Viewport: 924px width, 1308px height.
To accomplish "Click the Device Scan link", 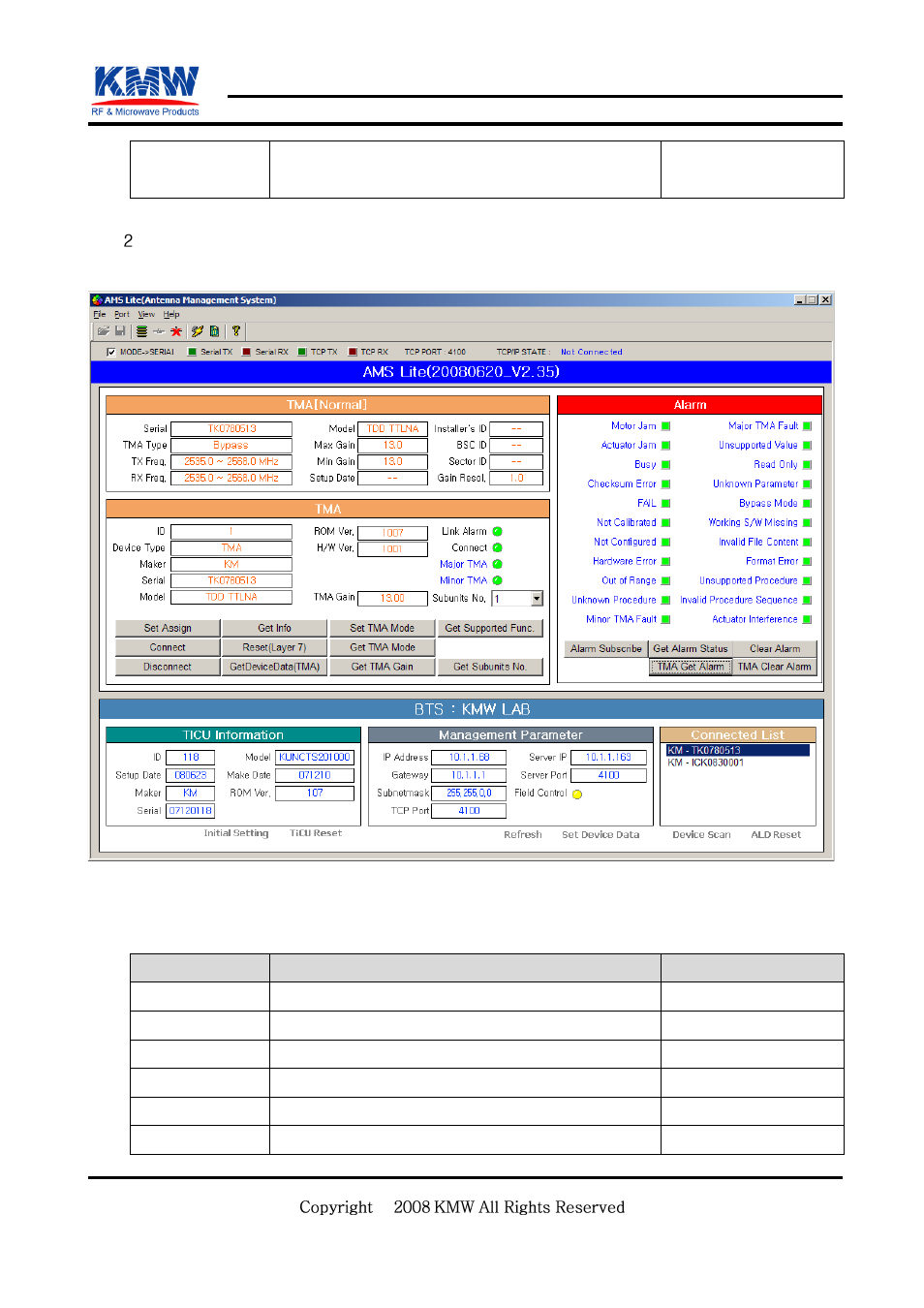I will [701, 835].
